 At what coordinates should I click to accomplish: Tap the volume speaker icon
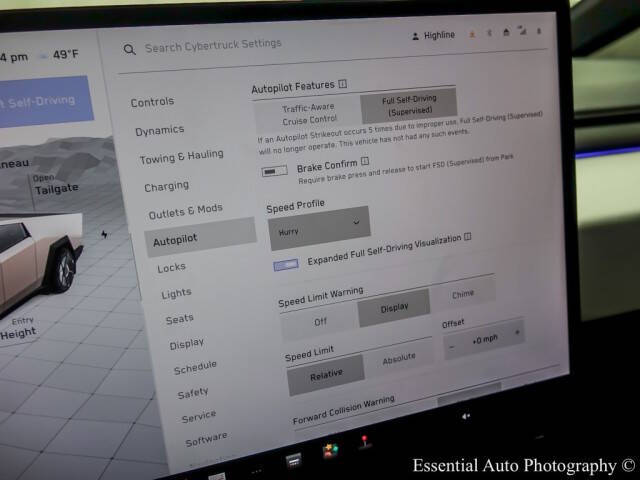[x=465, y=415]
